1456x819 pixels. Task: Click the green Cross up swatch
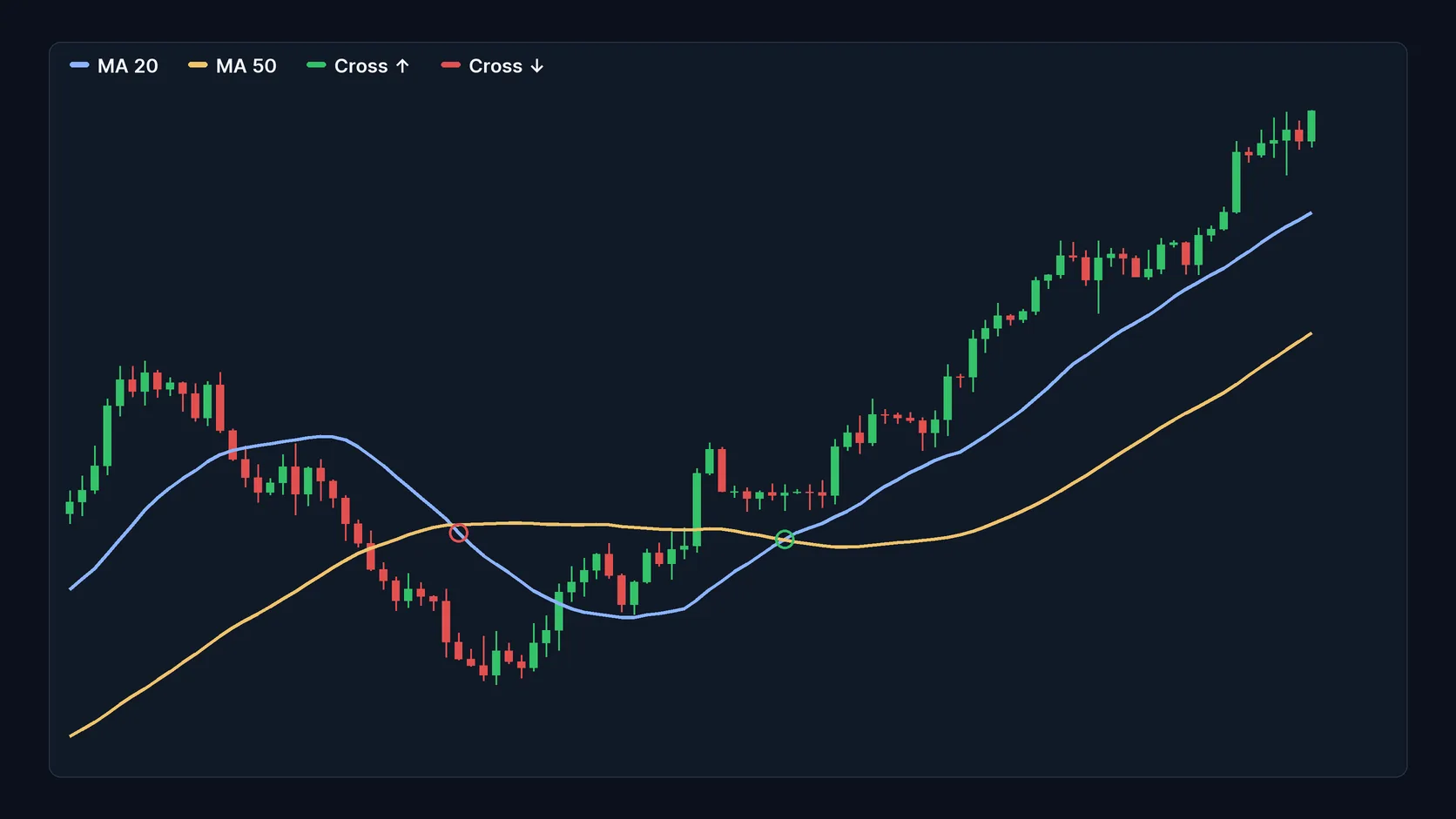tap(316, 65)
